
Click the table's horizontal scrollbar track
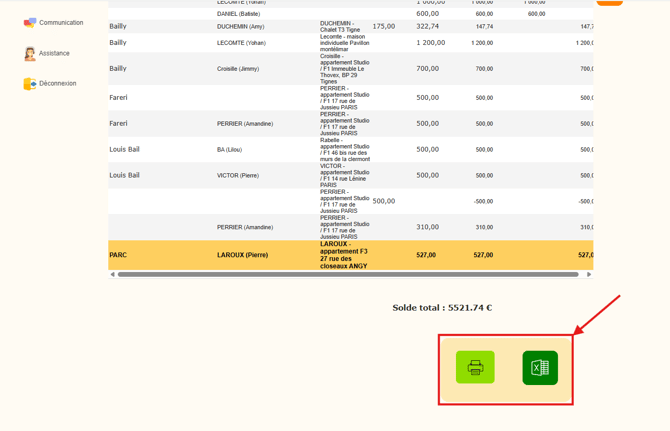(x=348, y=274)
